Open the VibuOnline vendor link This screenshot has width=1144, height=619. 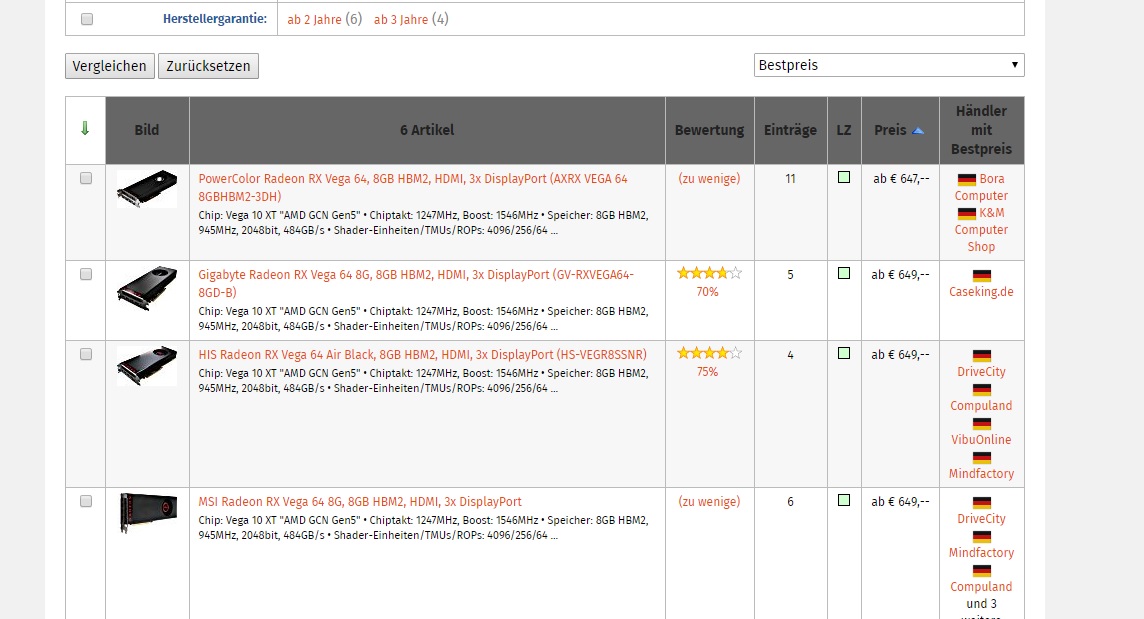[x=981, y=439]
